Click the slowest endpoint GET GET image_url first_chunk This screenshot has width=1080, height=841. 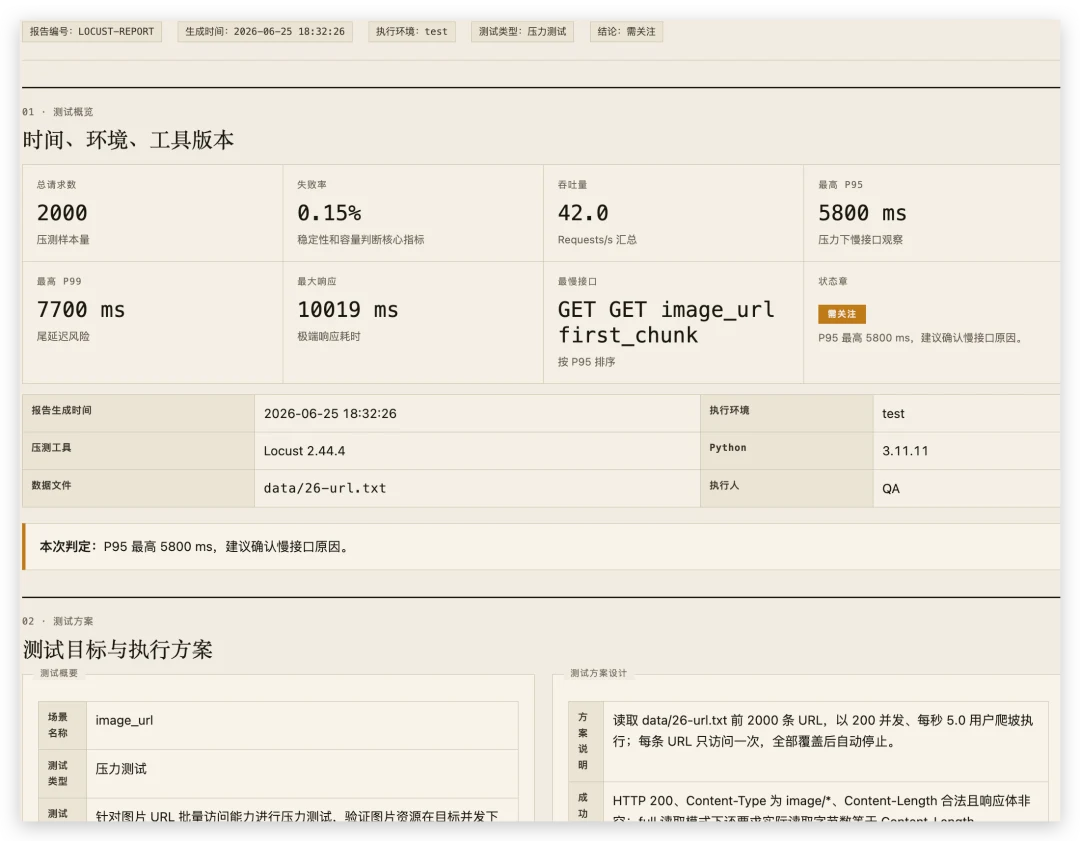tap(666, 322)
